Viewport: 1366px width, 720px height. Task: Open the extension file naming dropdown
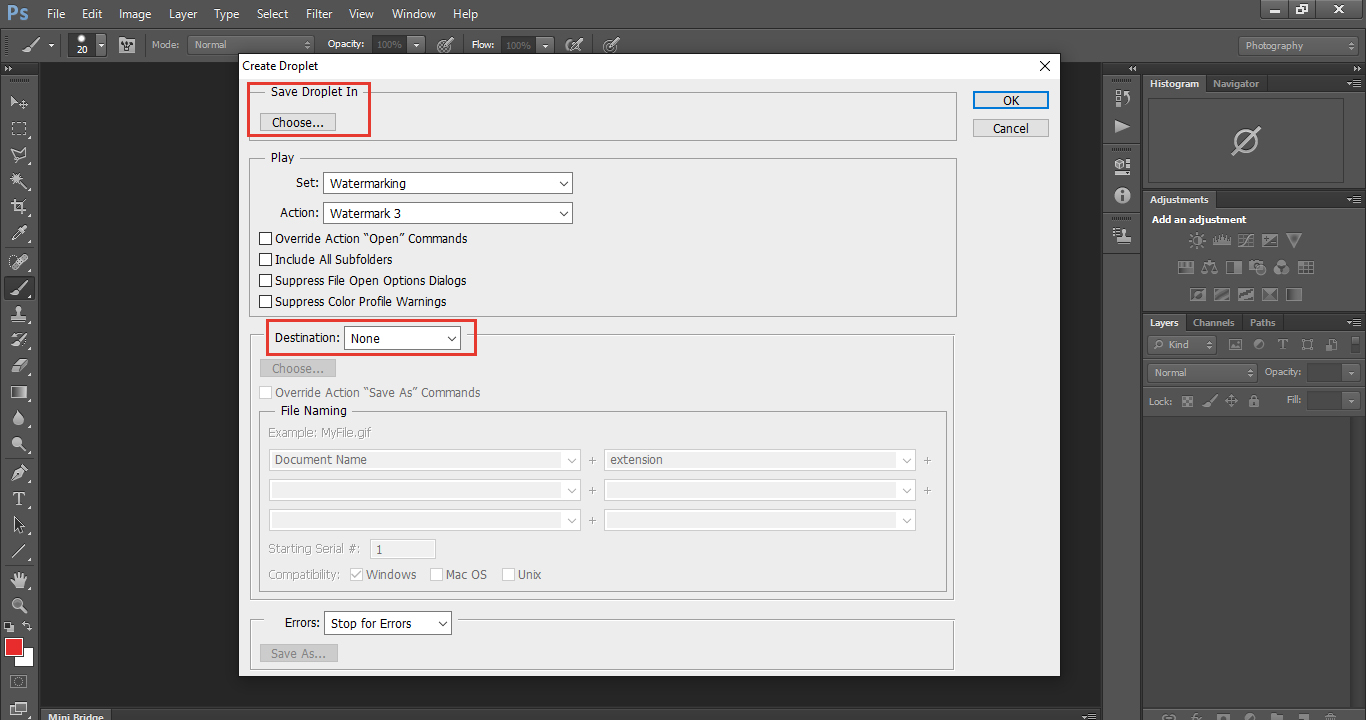(x=760, y=460)
